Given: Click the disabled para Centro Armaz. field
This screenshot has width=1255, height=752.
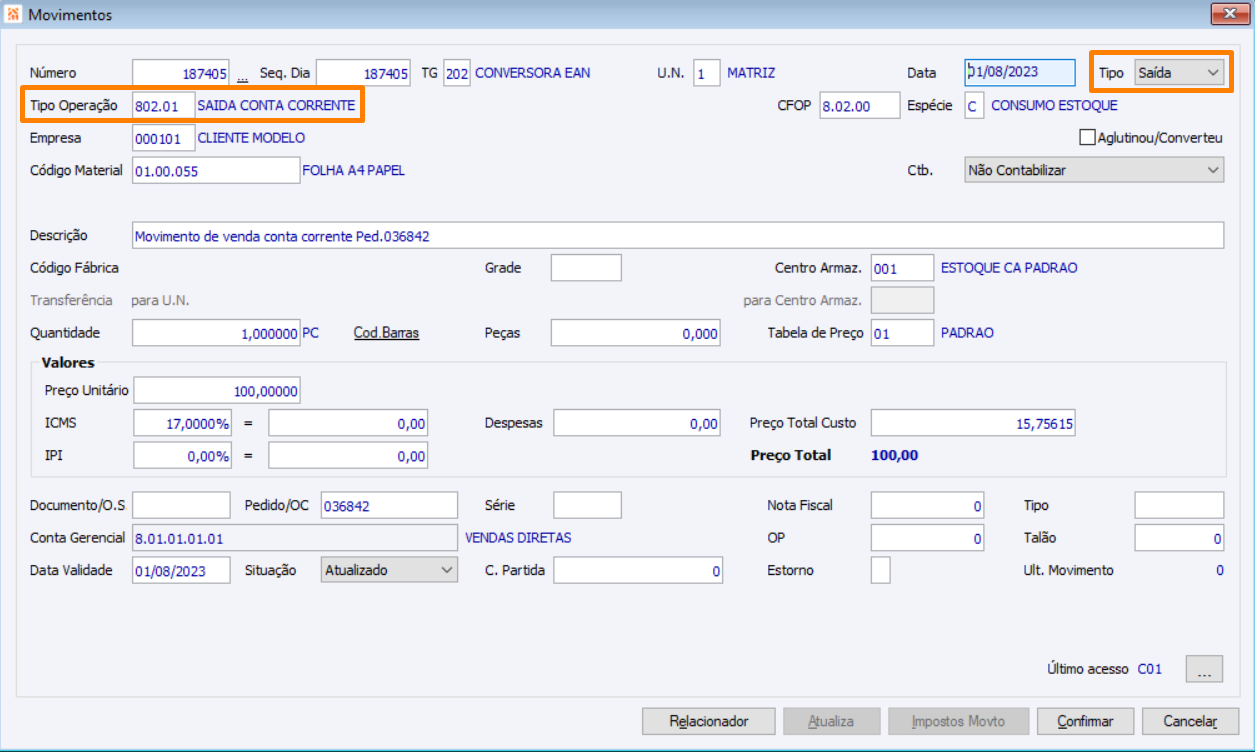Looking at the screenshot, I should coord(902,300).
